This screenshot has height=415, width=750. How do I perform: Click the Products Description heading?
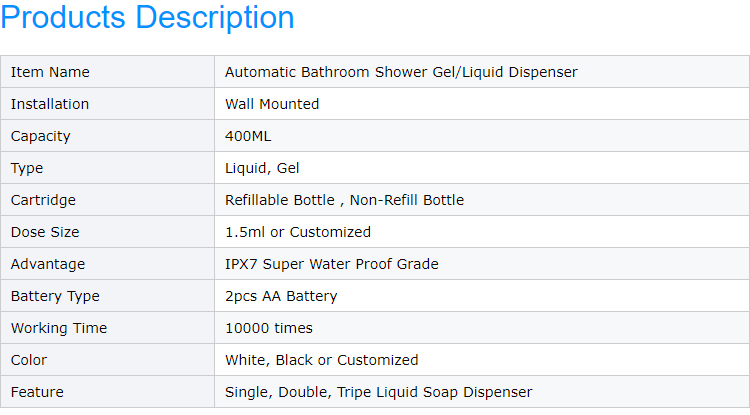(147, 19)
